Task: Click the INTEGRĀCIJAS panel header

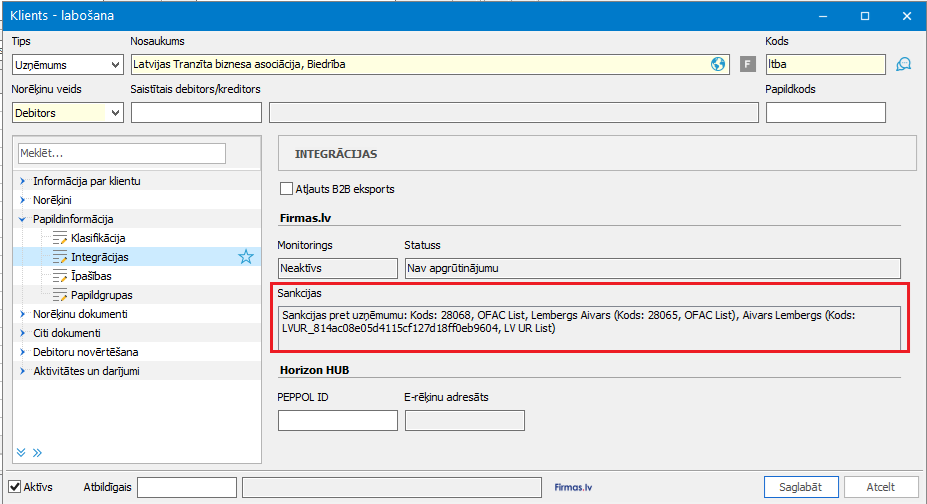Action: pyautogui.click(x=597, y=154)
